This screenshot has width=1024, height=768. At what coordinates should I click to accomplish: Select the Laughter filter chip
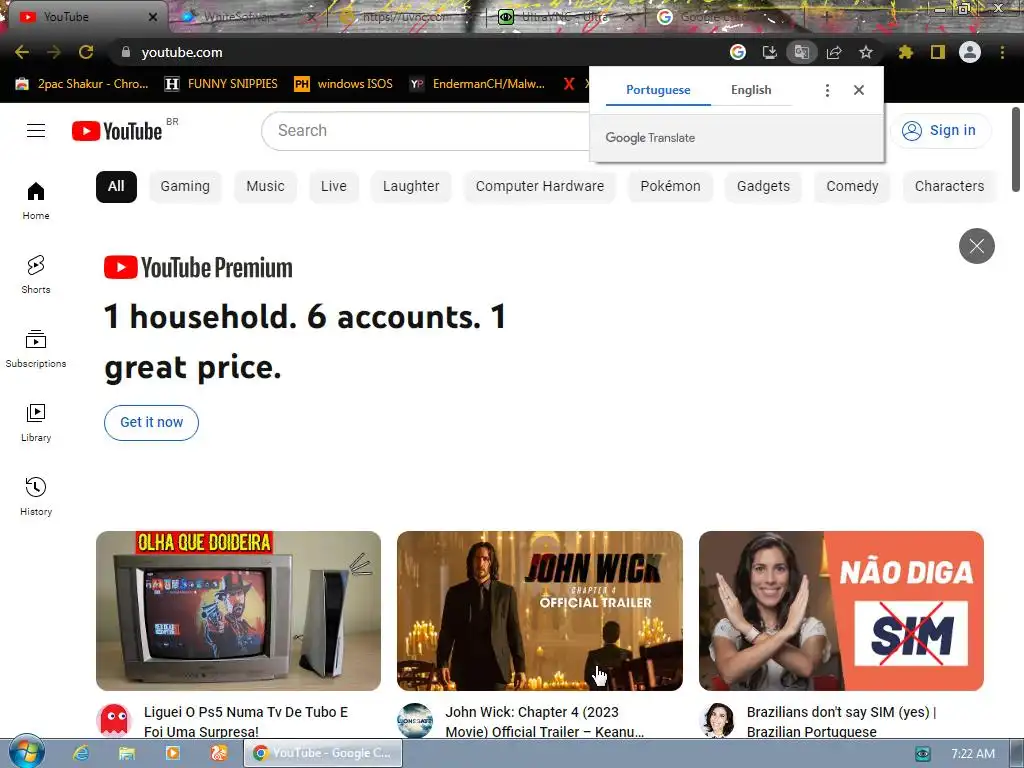pyautogui.click(x=411, y=187)
